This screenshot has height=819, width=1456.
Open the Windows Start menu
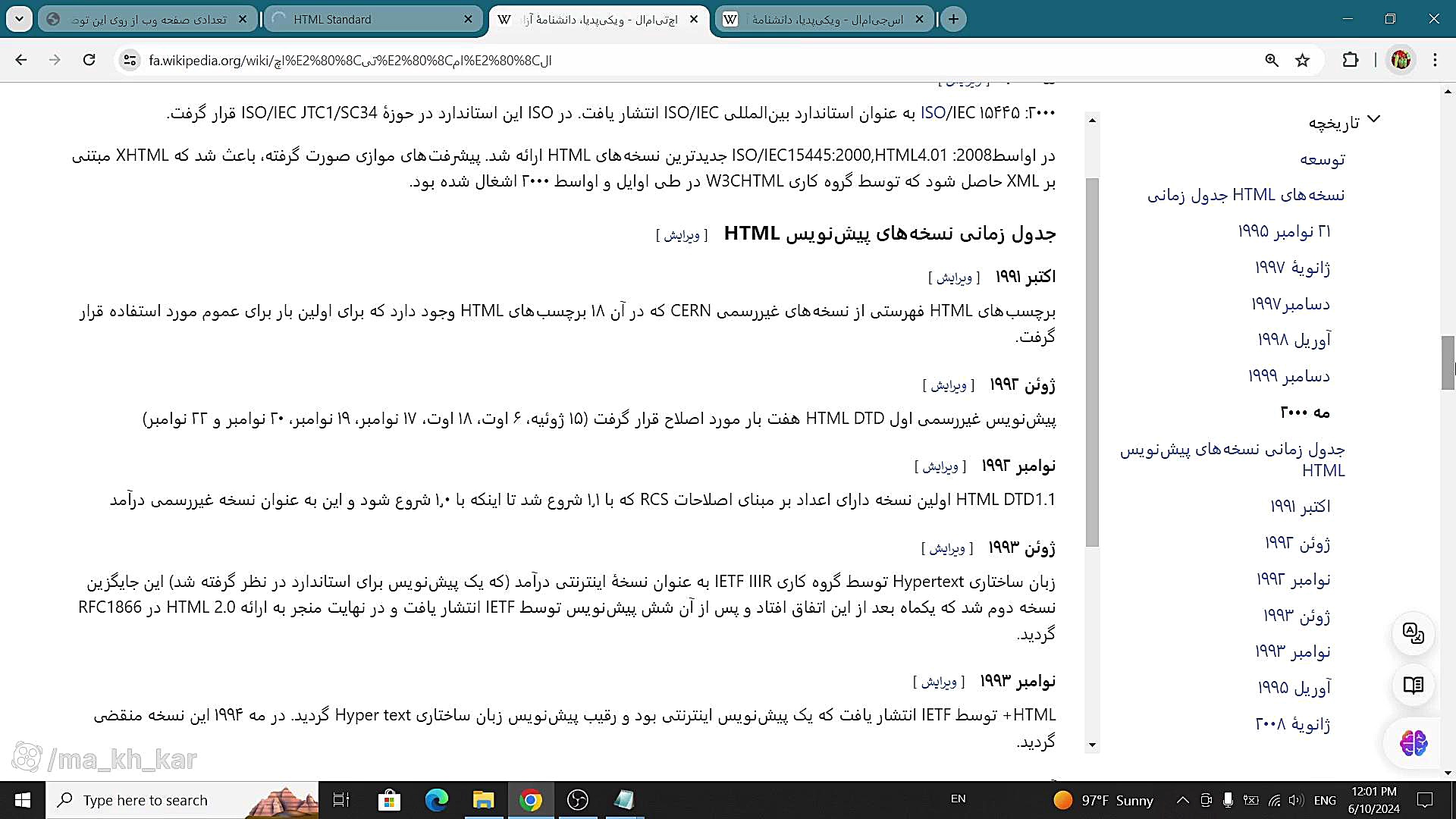[x=22, y=800]
